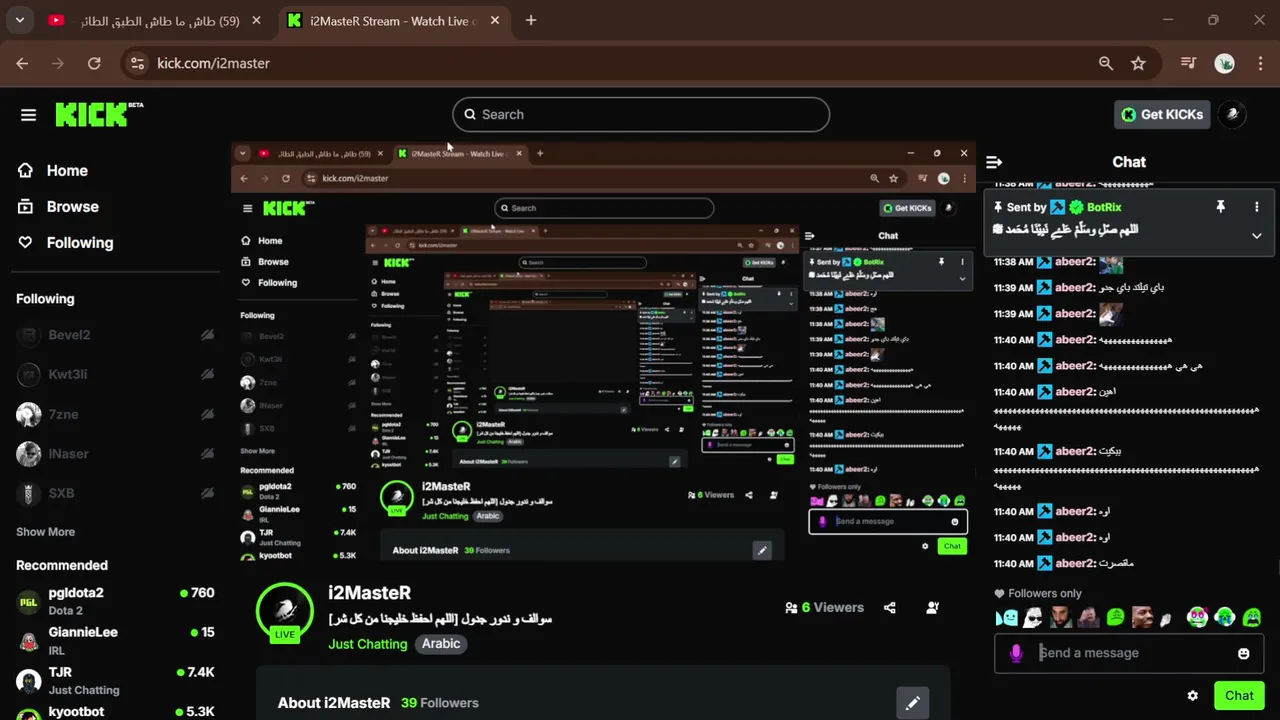Open recommended channel TJR
The image size is (1280, 720).
click(x=115, y=681)
